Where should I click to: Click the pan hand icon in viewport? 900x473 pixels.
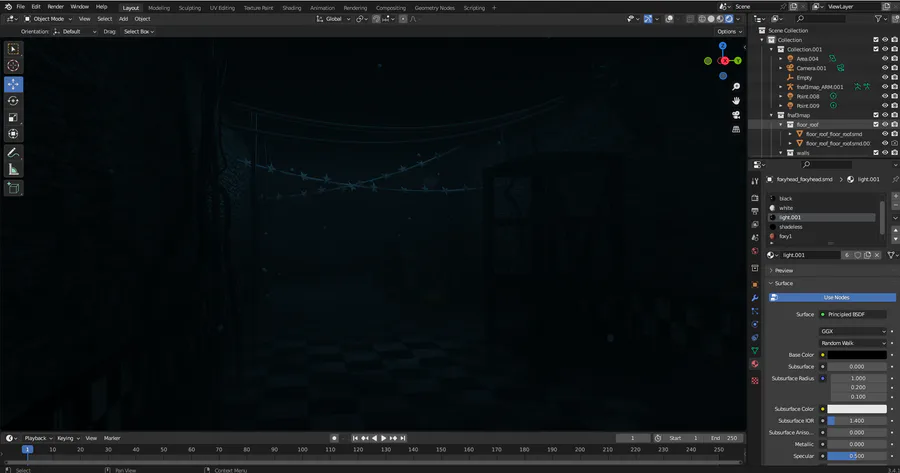coord(736,101)
